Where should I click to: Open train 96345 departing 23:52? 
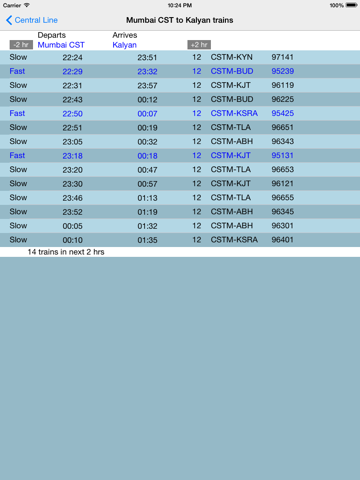tap(180, 212)
